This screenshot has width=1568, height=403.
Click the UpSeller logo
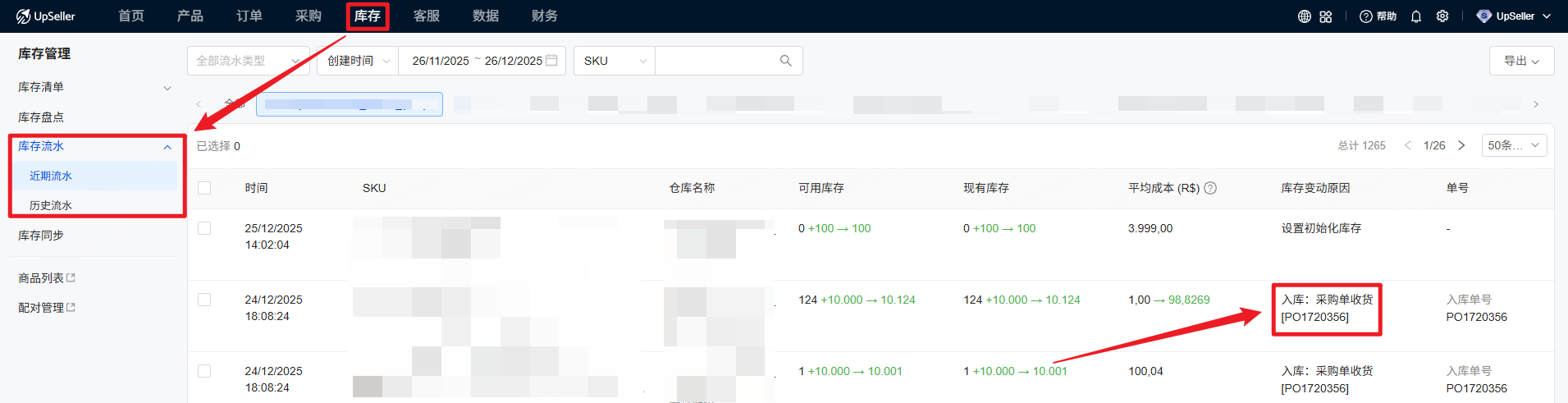46,16
